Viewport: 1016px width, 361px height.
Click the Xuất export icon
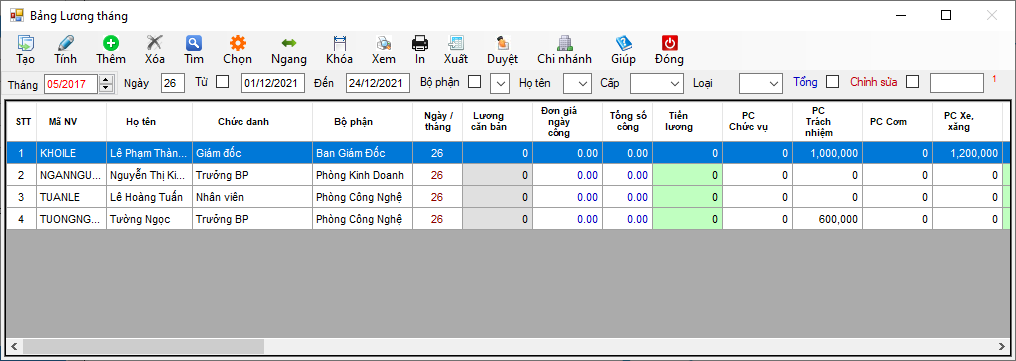(x=456, y=43)
